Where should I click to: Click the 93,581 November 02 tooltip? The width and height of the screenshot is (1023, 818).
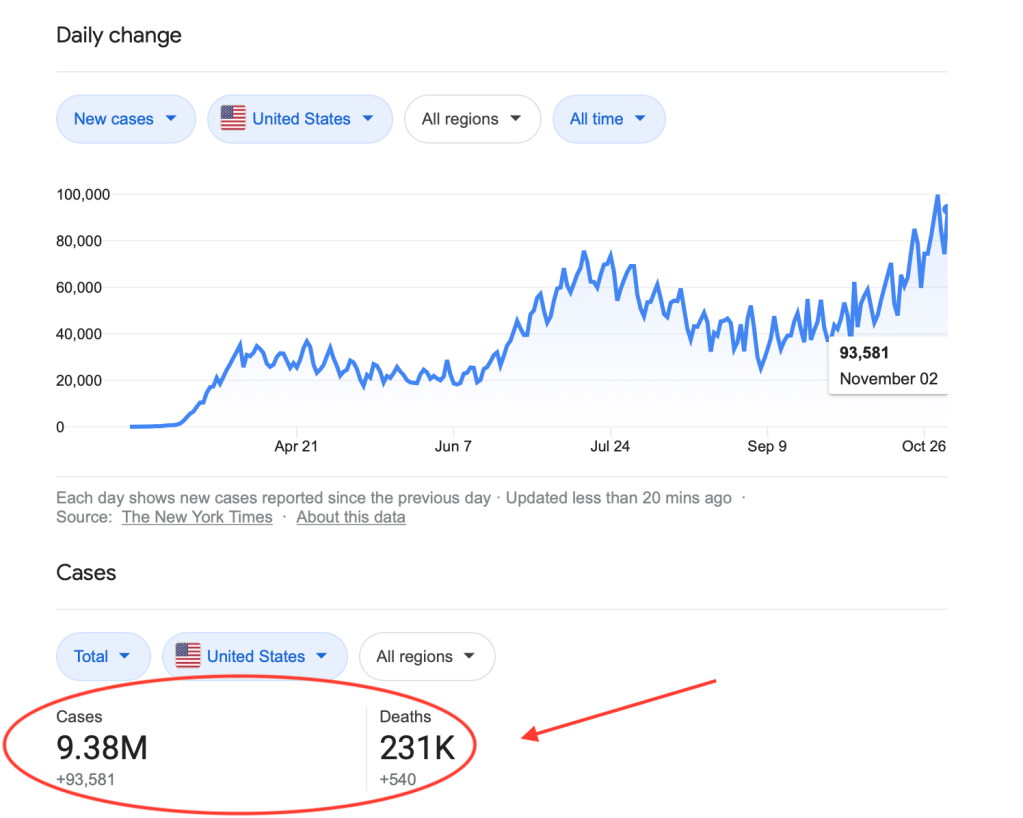[x=887, y=366]
